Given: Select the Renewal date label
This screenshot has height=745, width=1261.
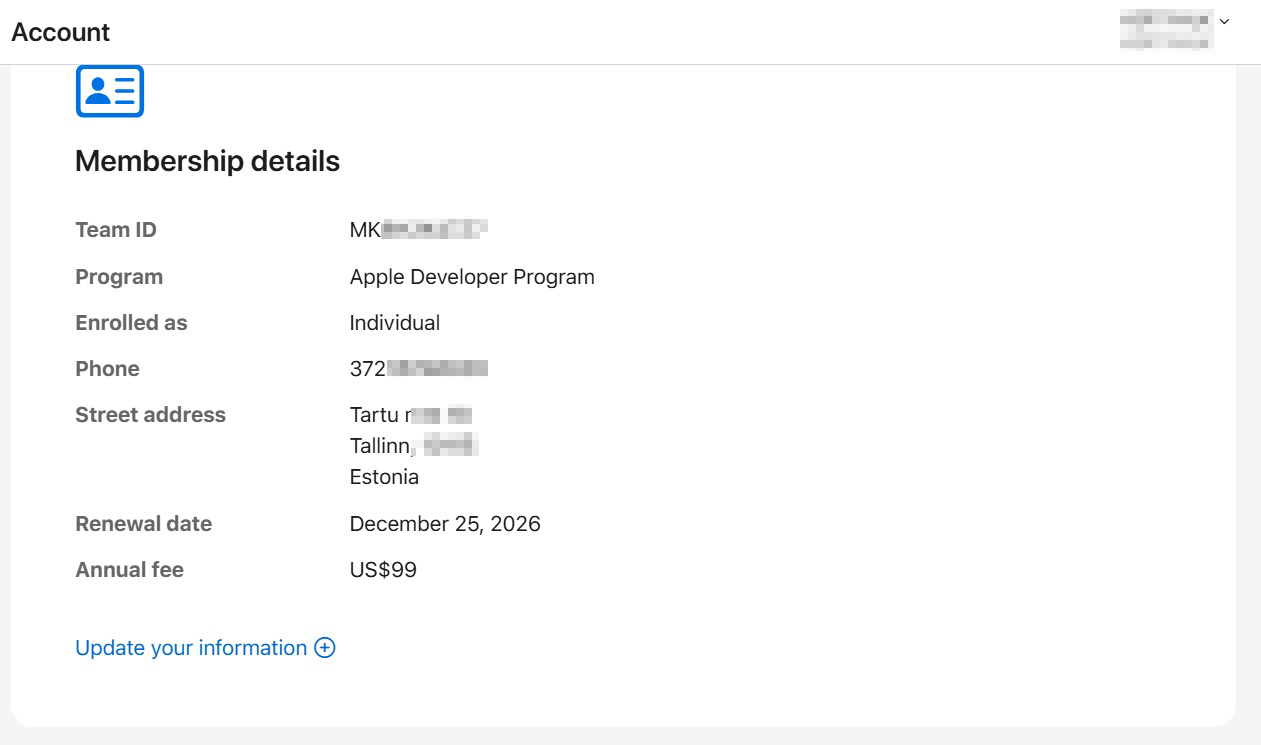Looking at the screenshot, I should click(143, 524).
